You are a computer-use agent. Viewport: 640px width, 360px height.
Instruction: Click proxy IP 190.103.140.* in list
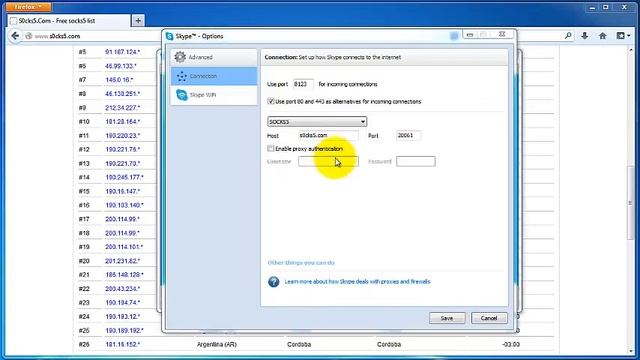[124, 205]
